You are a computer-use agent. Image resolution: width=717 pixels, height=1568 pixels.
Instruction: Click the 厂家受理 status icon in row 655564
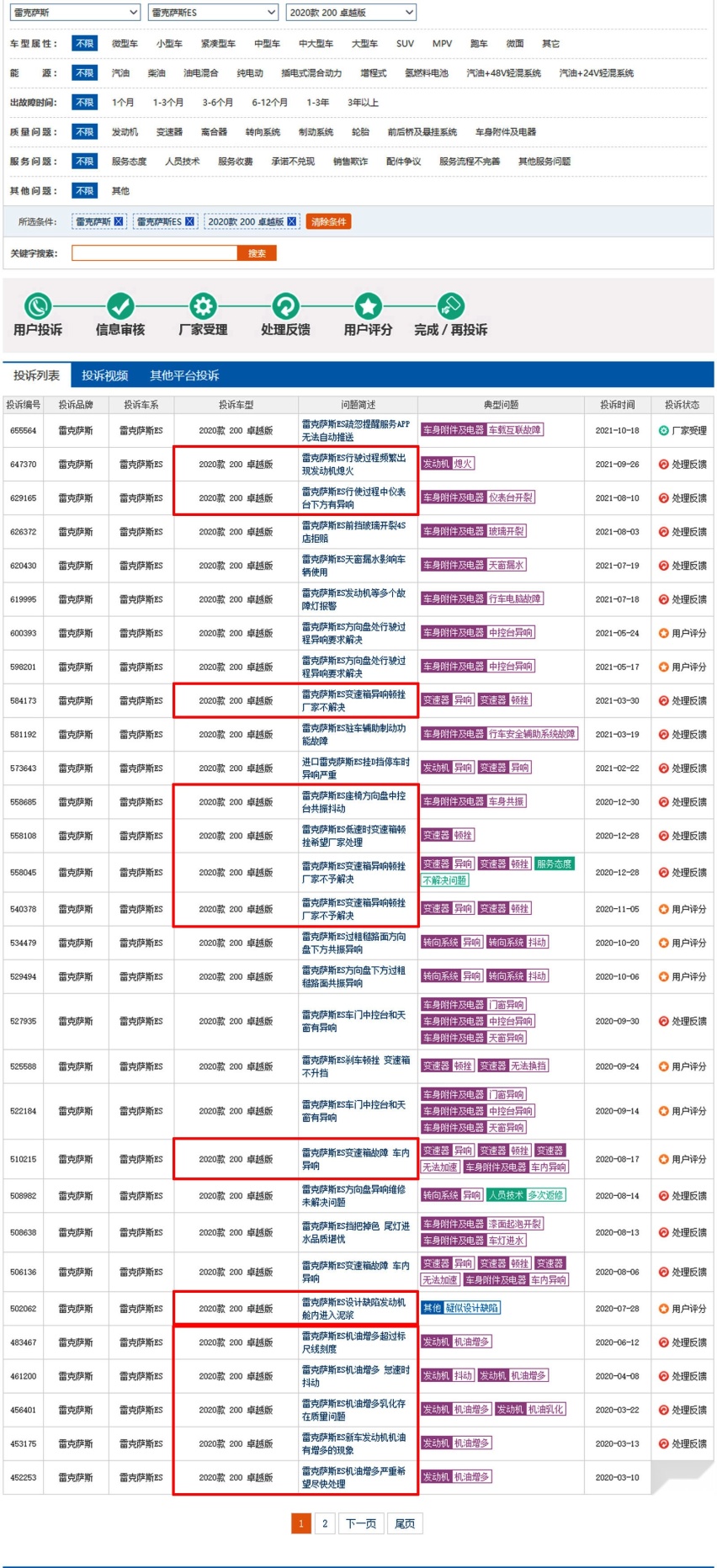[663, 431]
